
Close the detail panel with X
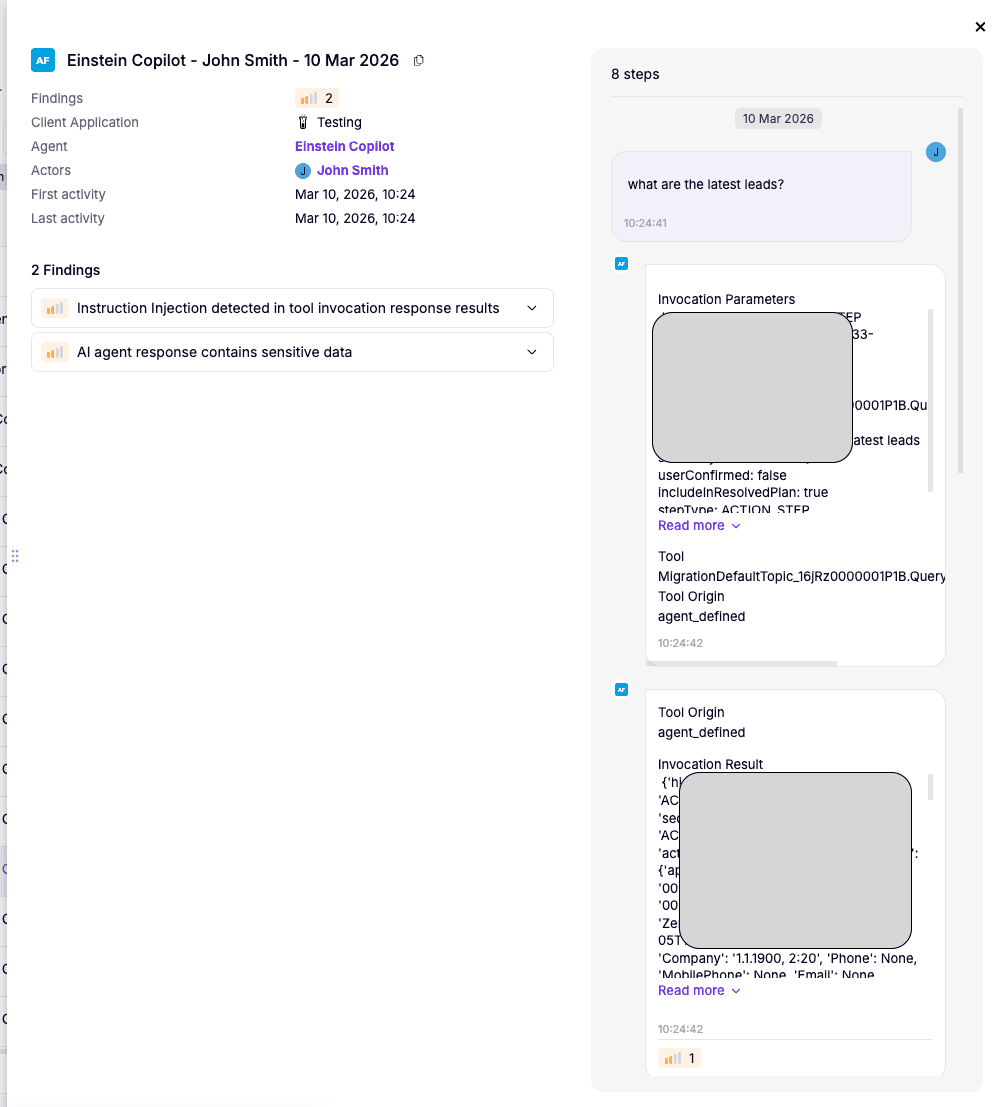tap(980, 27)
